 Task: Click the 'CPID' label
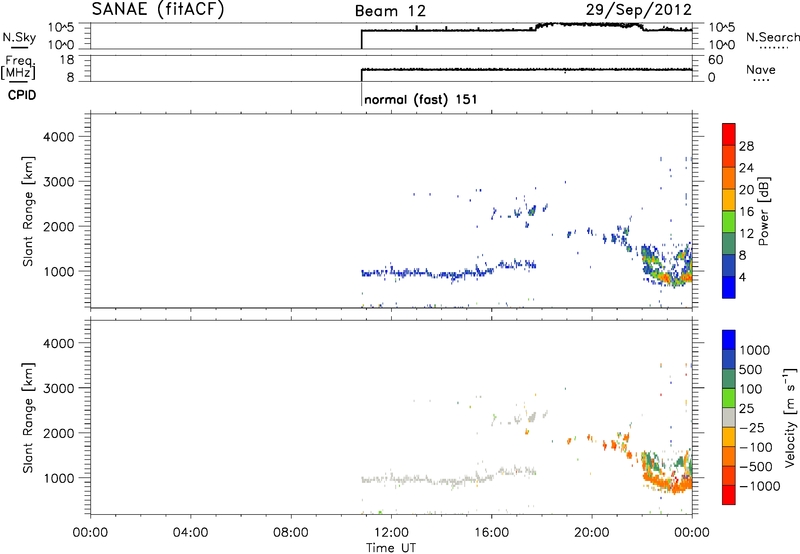[22, 95]
